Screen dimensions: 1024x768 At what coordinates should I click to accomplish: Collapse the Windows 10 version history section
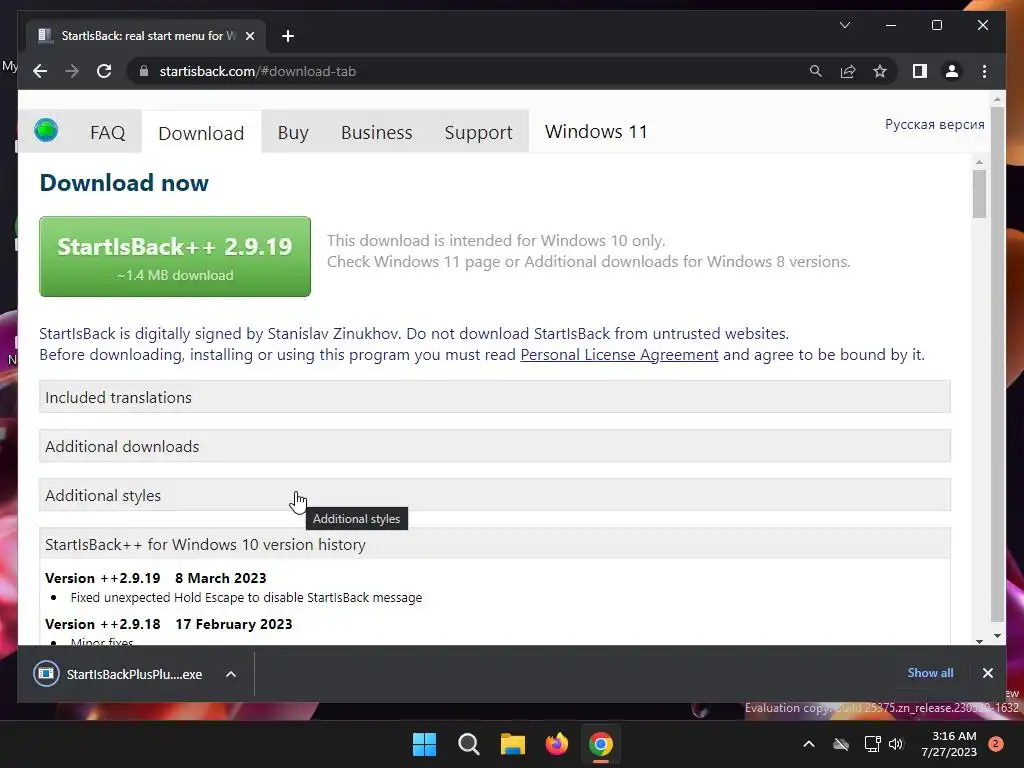[494, 544]
